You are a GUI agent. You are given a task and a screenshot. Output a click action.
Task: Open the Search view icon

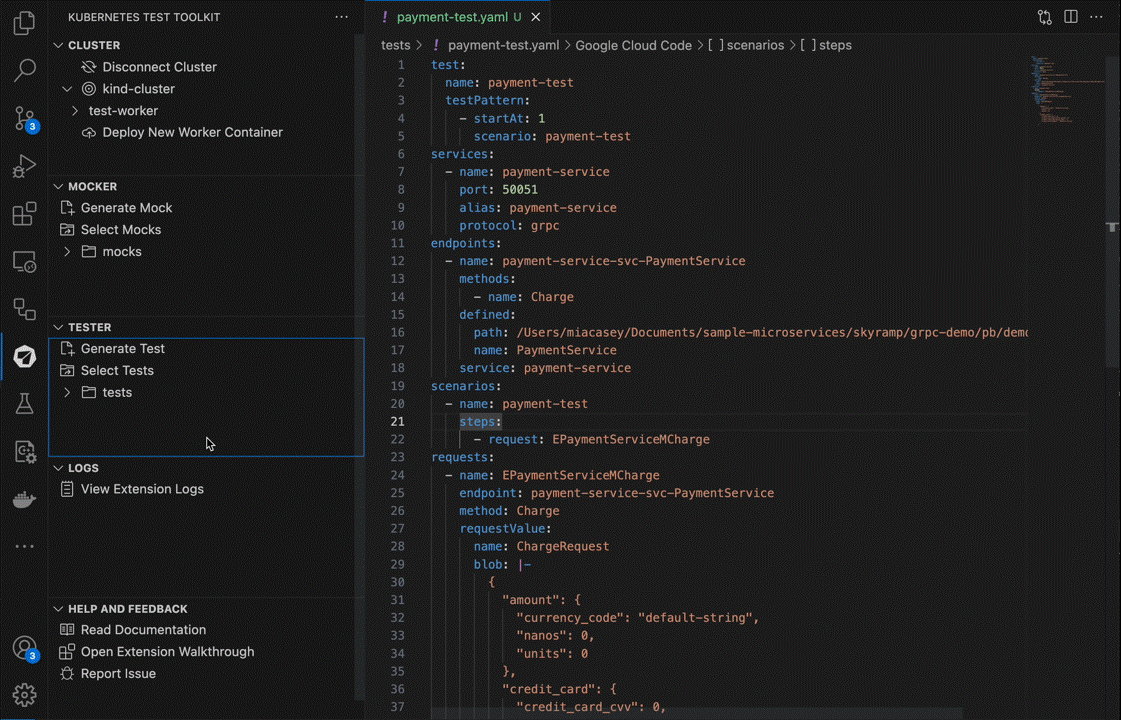[24, 70]
